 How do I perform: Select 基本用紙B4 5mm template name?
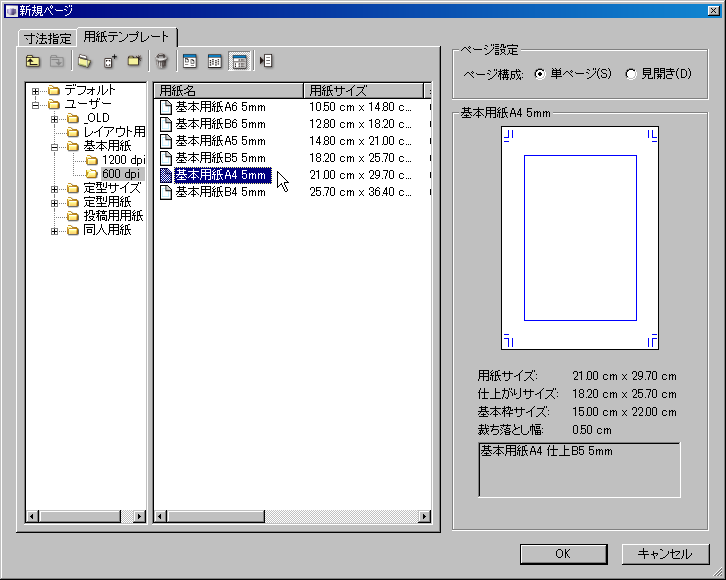click(220, 192)
